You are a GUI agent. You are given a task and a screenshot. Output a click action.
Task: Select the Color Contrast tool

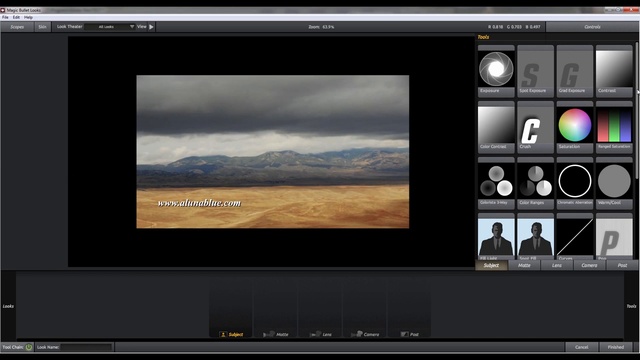tap(496, 127)
